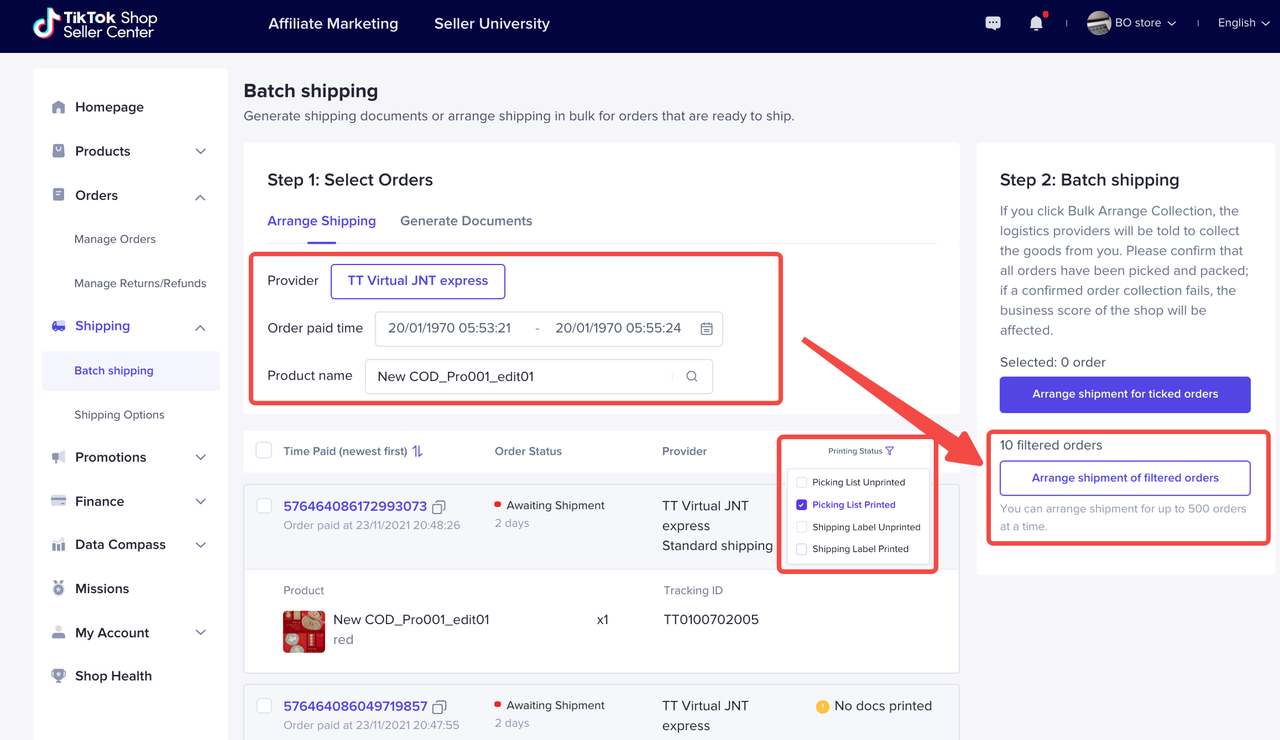Open Affiliate Marketing in top menu
1280x740 pixels.
[x=333, y=24]
